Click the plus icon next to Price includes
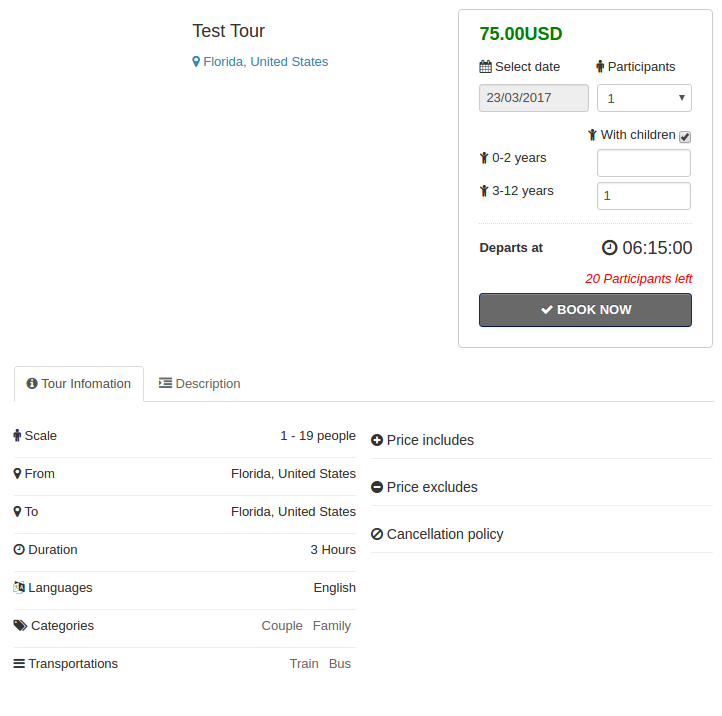This screenshot has height=716, width=722. coord(377,440)
